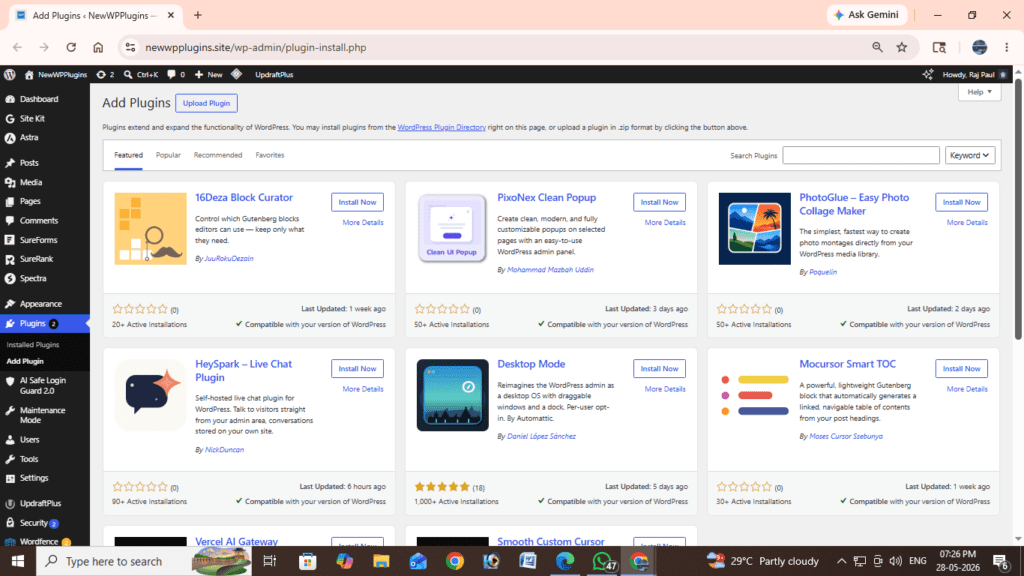This screenshot has height=576, width=1024.
Task: Install the Desktop Mode plugin
Action: (x=659, y=369)
